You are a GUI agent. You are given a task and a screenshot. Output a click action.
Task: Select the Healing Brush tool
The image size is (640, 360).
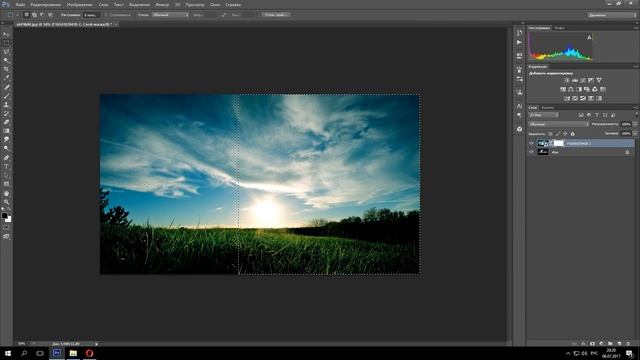coord(6,87)
